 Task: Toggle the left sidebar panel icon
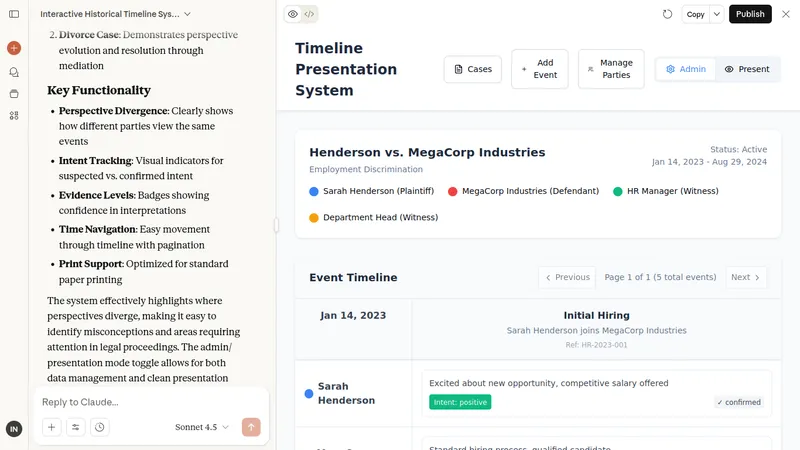14,14
